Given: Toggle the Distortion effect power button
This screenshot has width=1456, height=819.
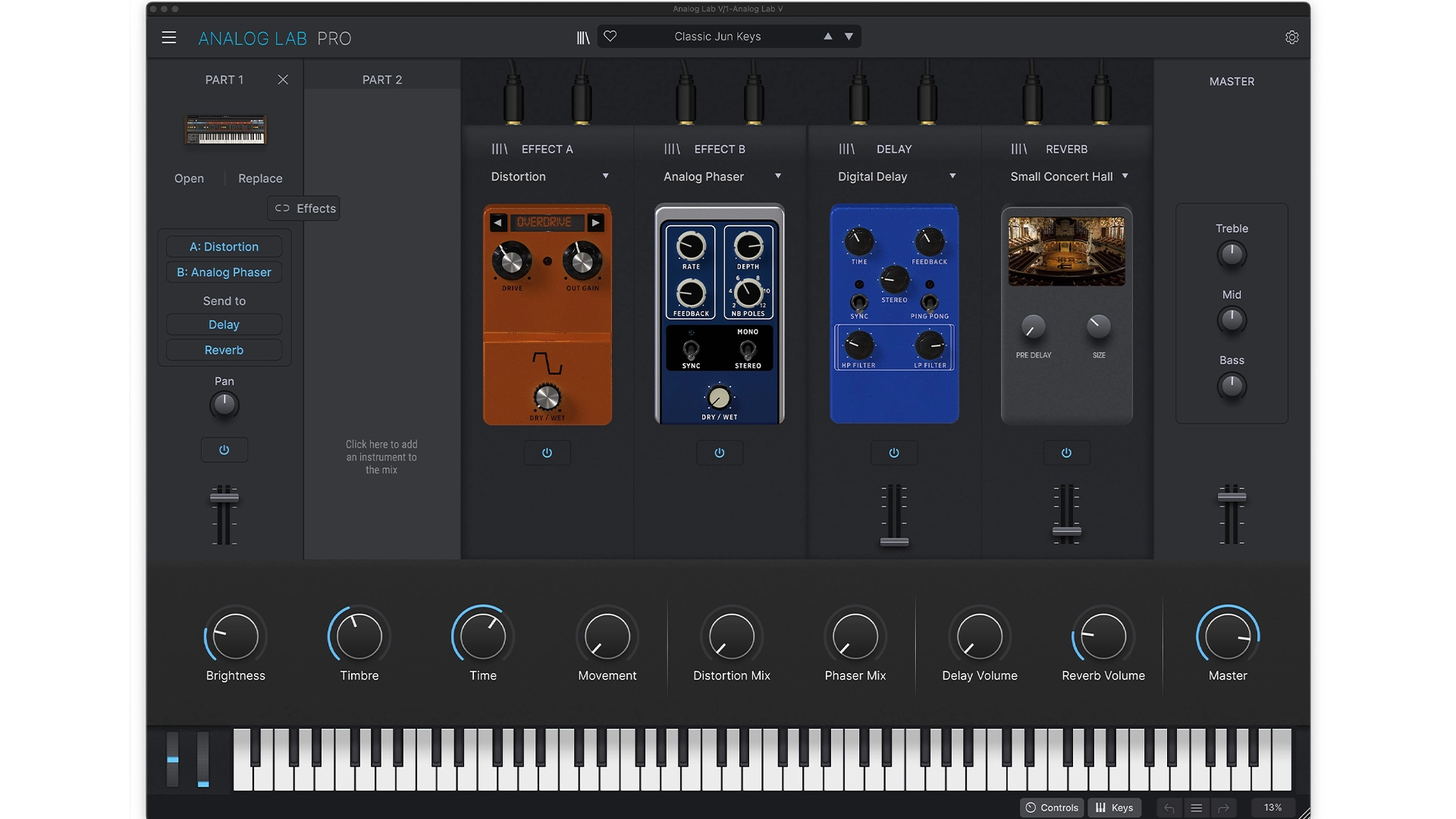Looking at the screenshot, I should (547, 453).
